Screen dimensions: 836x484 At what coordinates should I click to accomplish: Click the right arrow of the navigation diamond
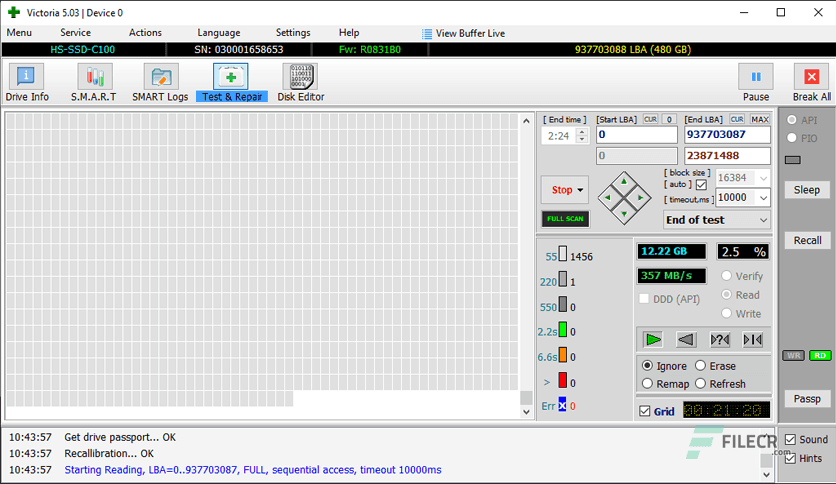(x=640, y=198)
